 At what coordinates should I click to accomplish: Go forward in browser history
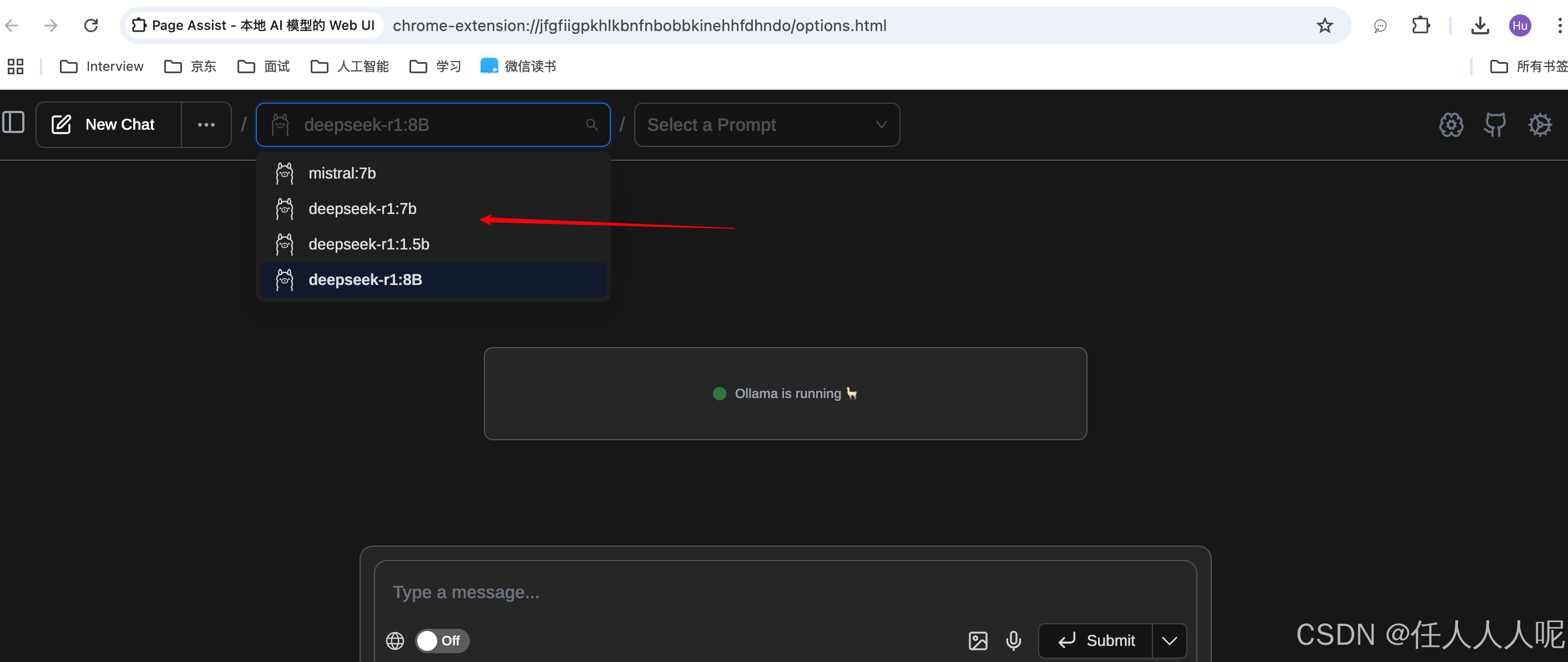(51, 26)
